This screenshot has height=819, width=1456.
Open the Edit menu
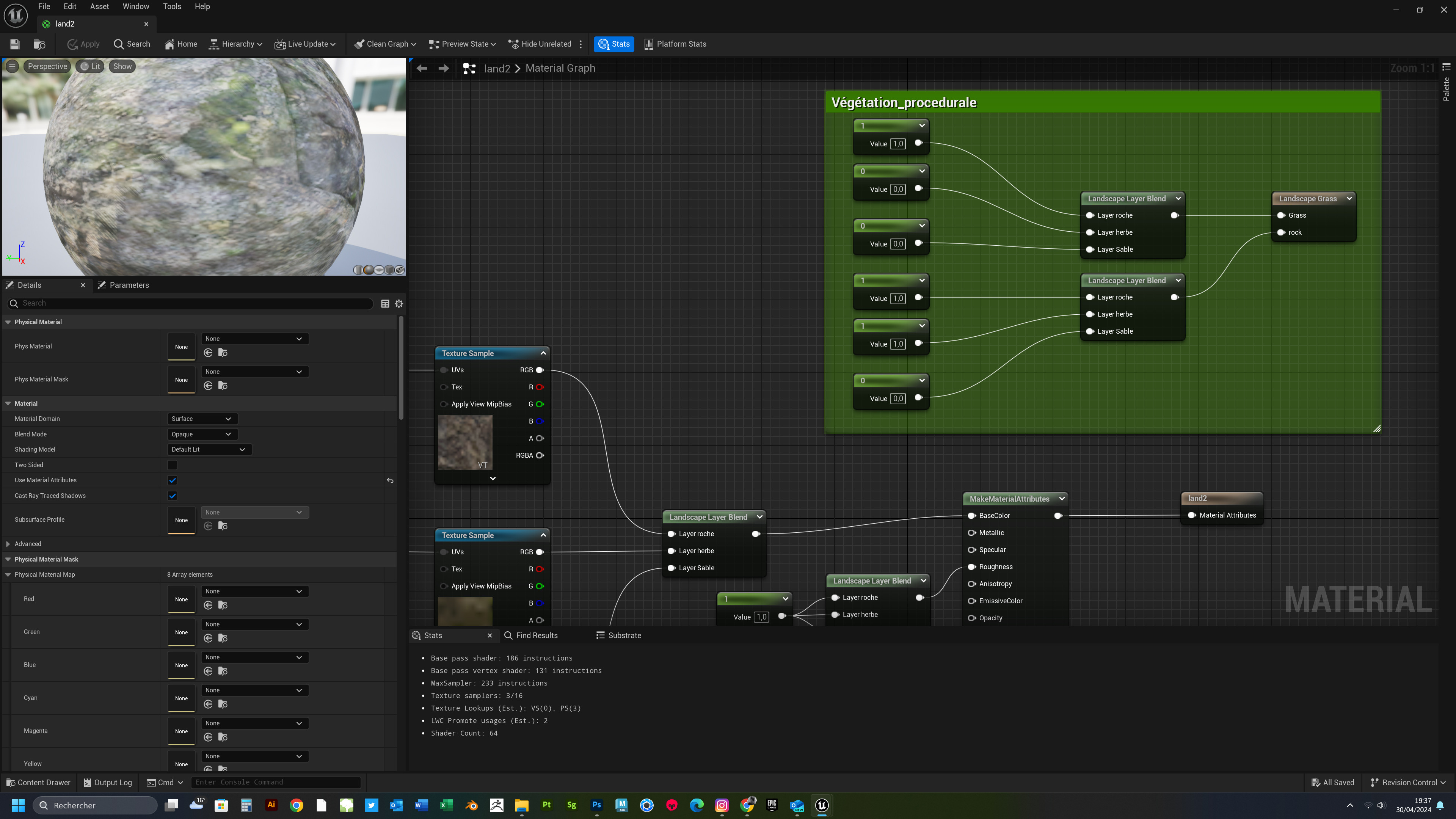tap(70, 6)
